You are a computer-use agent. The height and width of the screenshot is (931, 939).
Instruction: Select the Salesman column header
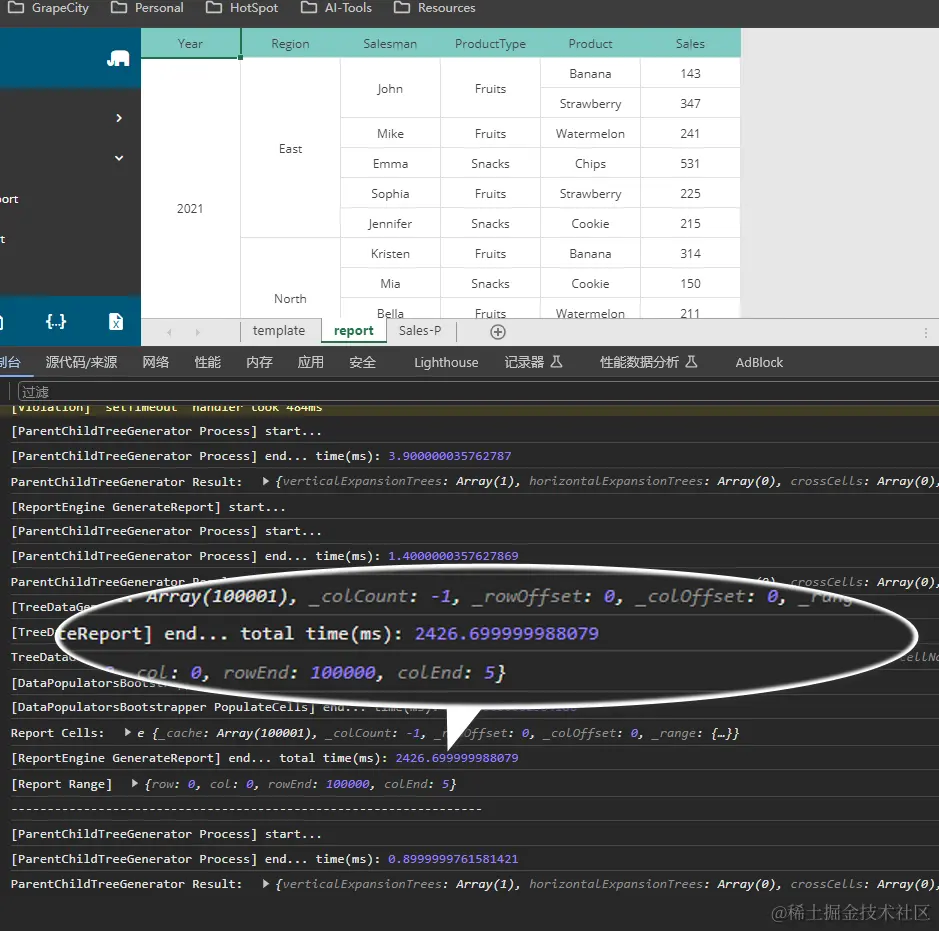tap(390, 43)
